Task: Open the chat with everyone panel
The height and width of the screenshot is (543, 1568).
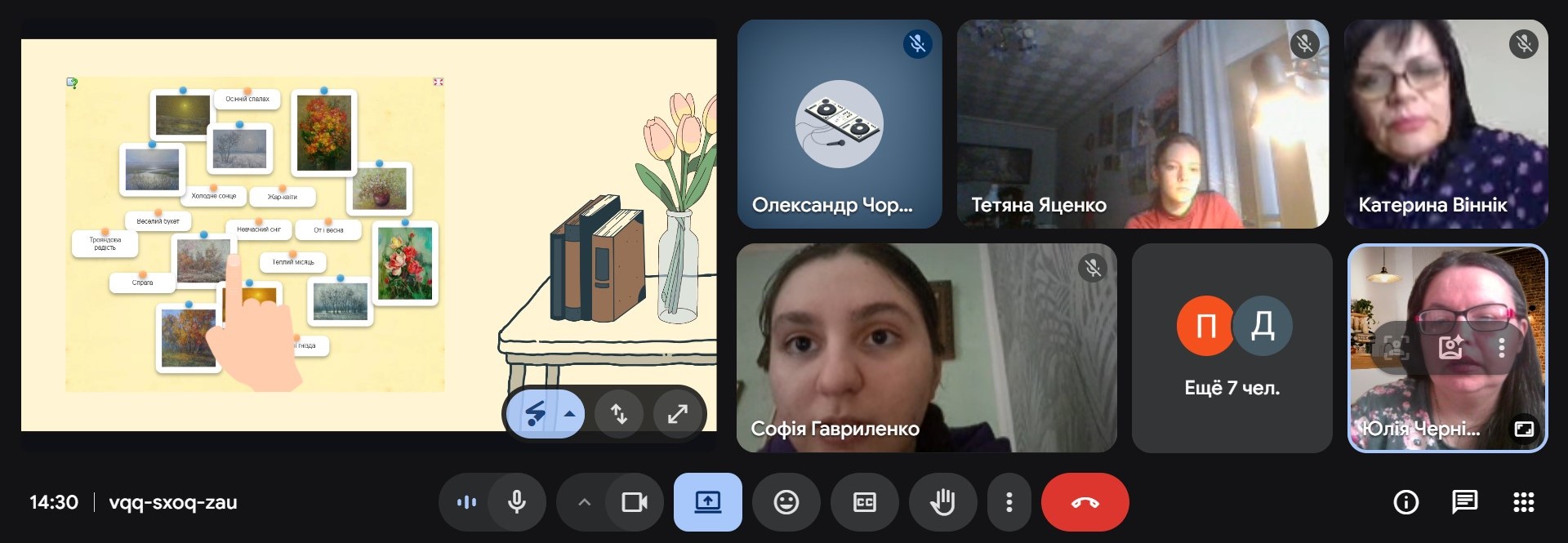Action: pos(1464,502)
